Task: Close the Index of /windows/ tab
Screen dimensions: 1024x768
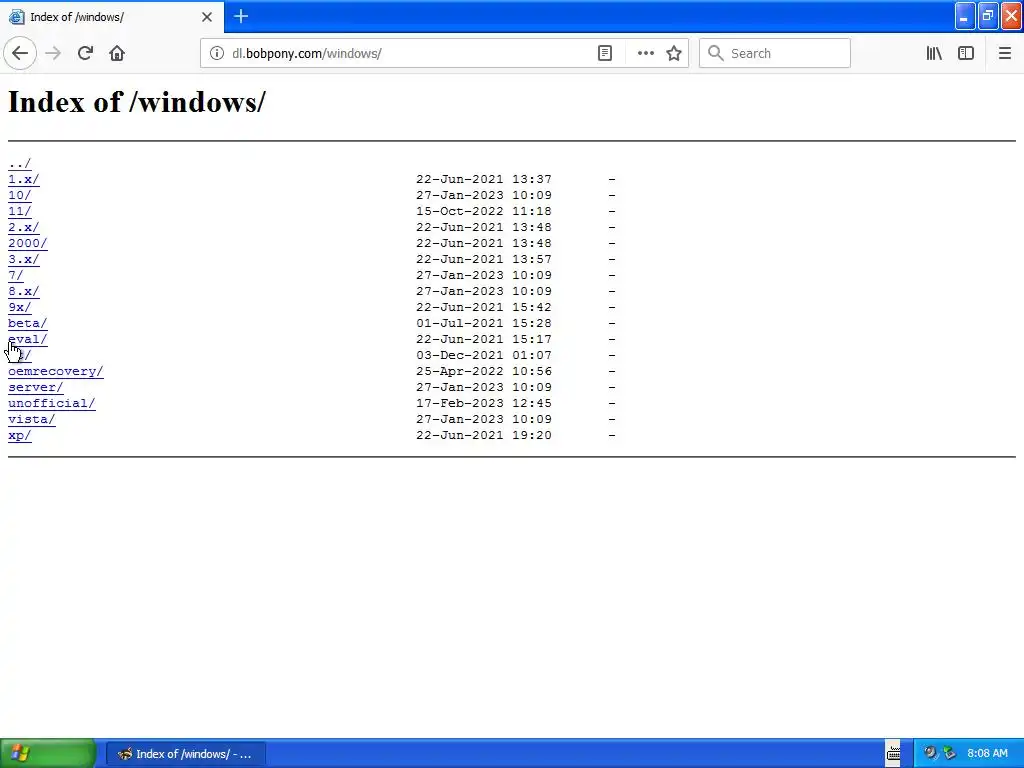Action: tap(207, 17)
